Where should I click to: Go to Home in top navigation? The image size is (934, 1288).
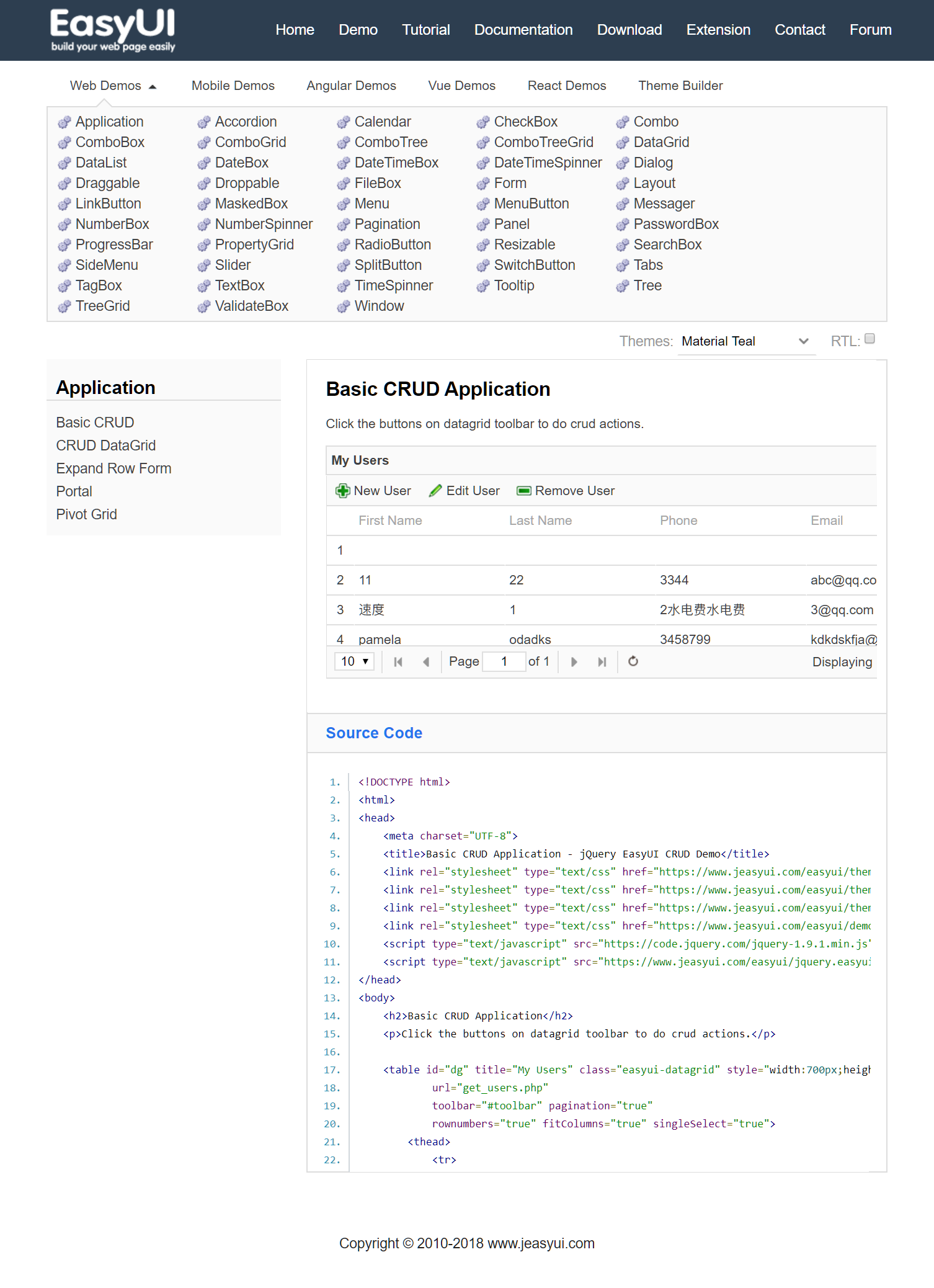(x=295, y=30)
